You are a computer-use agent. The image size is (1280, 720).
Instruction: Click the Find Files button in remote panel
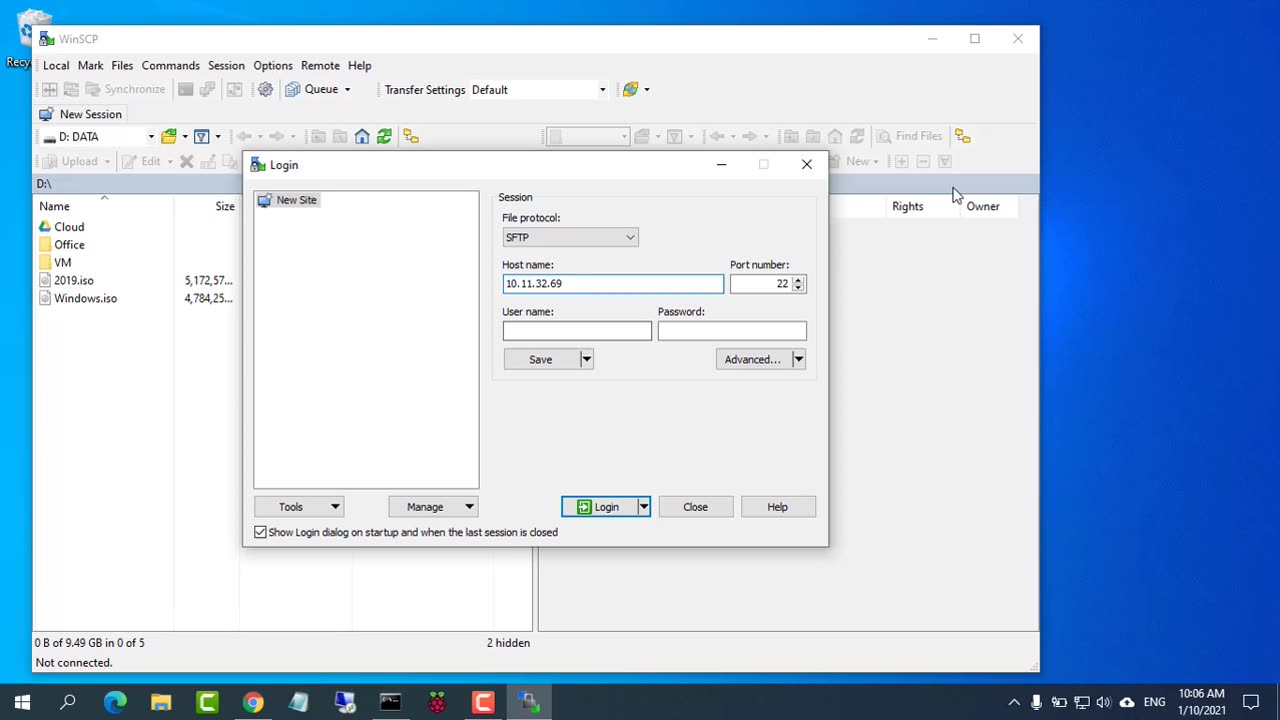(x=909, y=136)
